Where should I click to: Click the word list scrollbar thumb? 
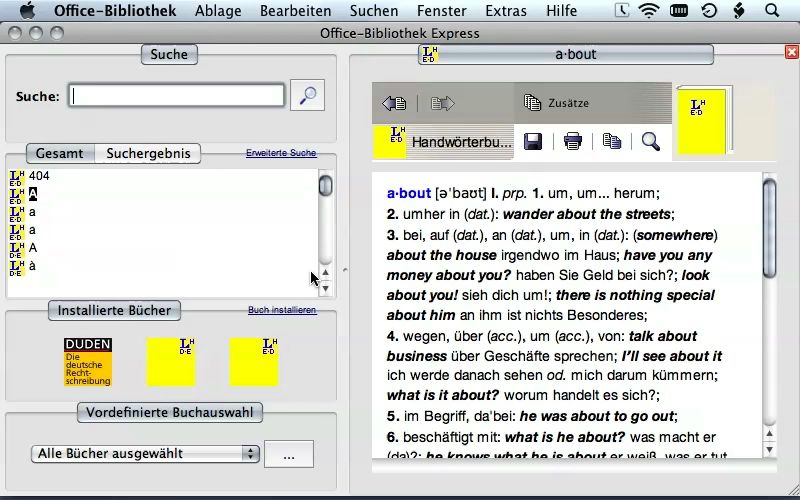tap(326, 185)
